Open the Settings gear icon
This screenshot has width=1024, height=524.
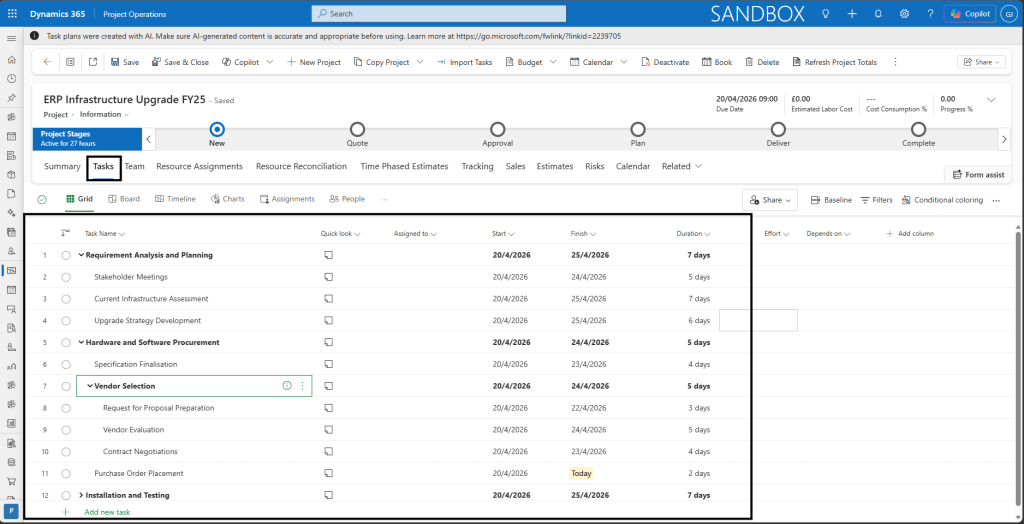(x=904, y=14)
